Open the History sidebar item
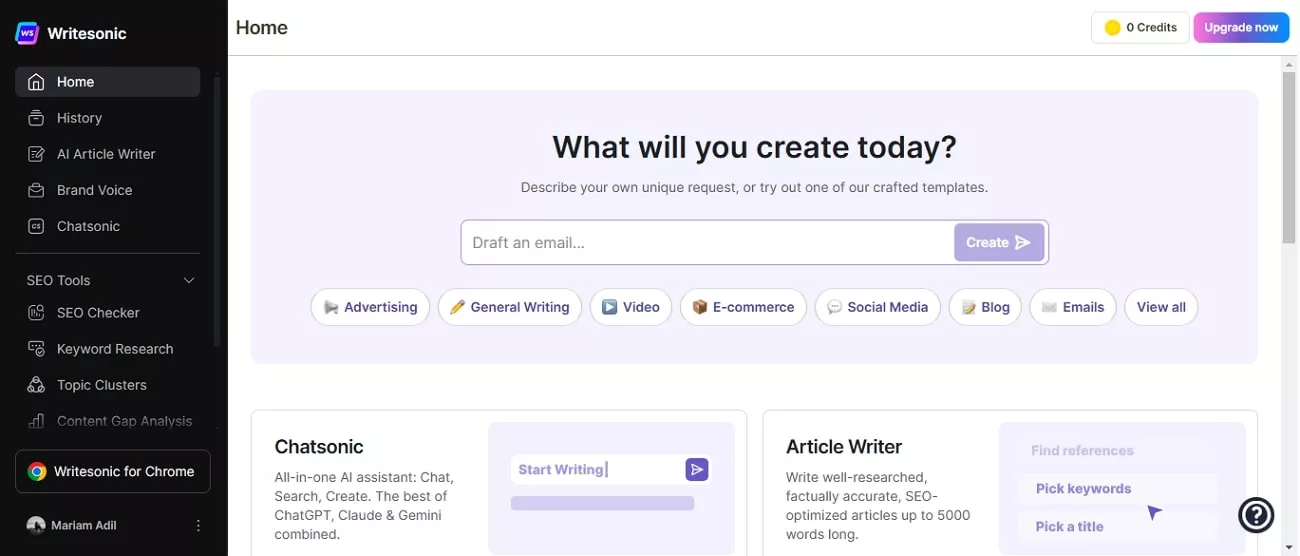 tap(79, 118)
